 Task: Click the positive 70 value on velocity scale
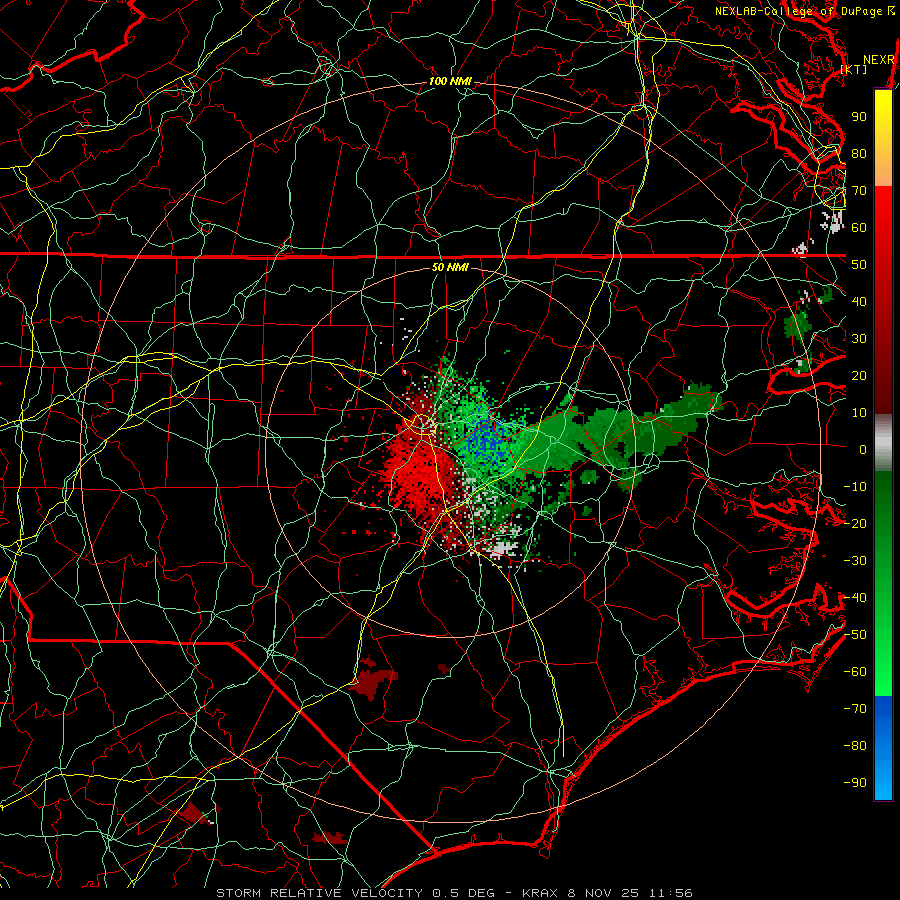[859, 191]
